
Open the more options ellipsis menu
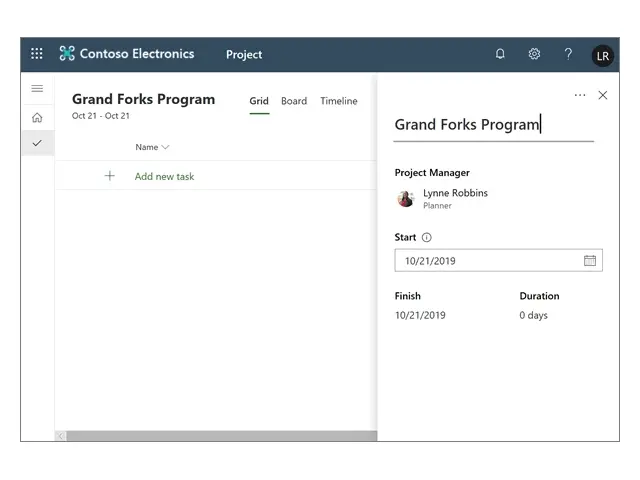(x=580, y=95)
